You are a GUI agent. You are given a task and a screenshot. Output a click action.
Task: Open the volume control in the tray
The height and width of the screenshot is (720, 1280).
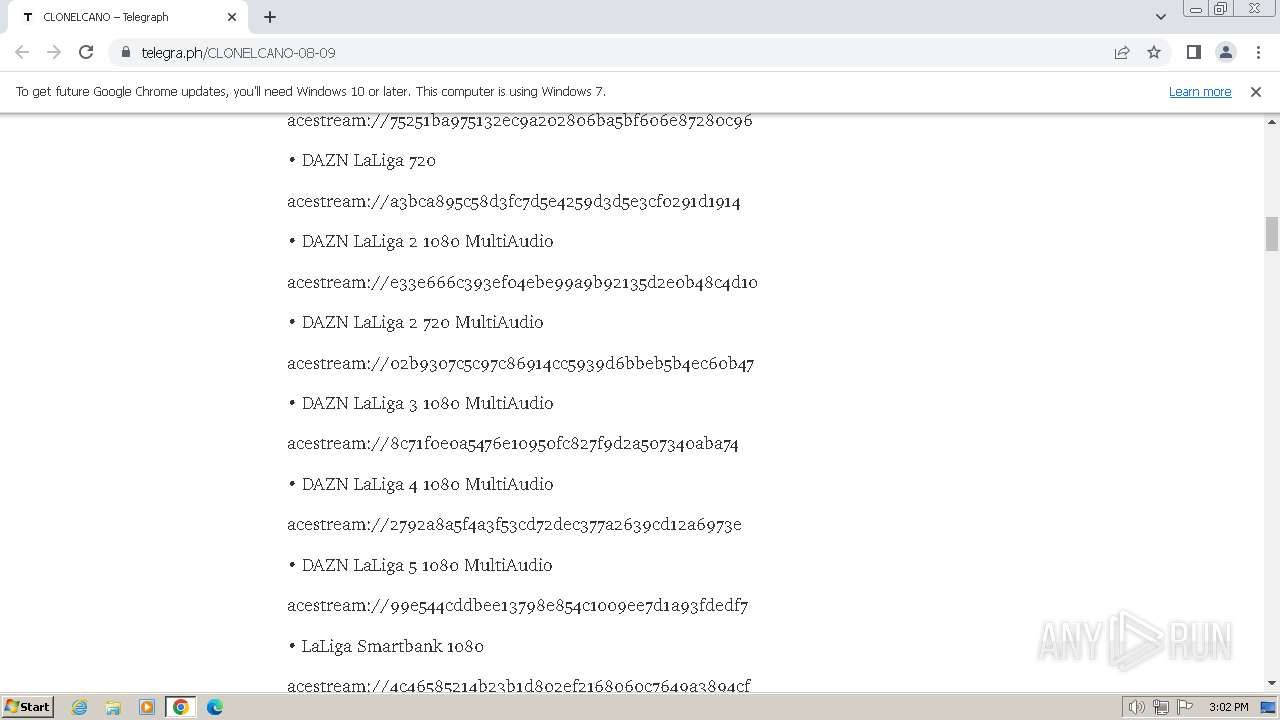coord(1137,707)
